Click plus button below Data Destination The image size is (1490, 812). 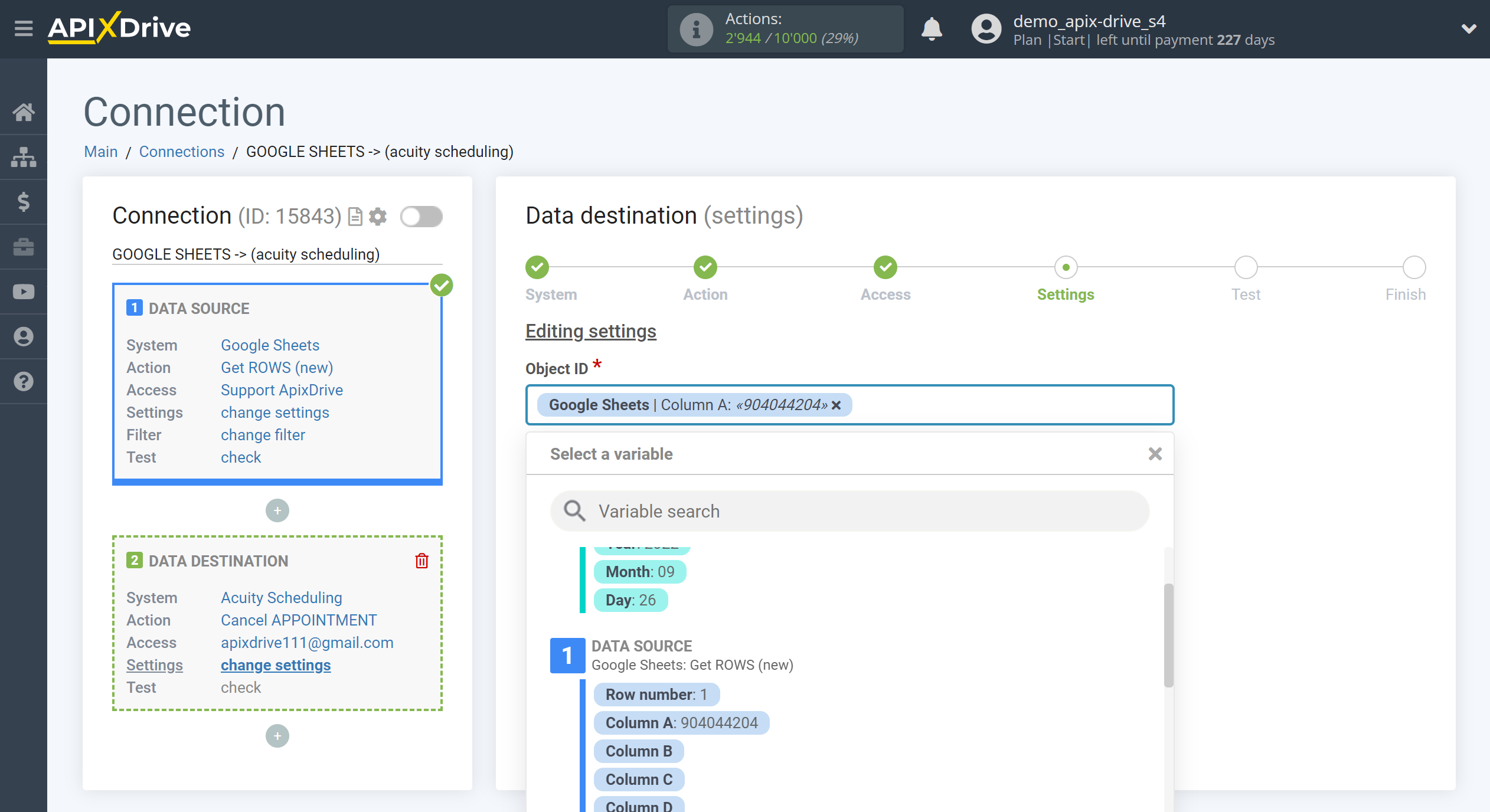(x=277, y=736)
